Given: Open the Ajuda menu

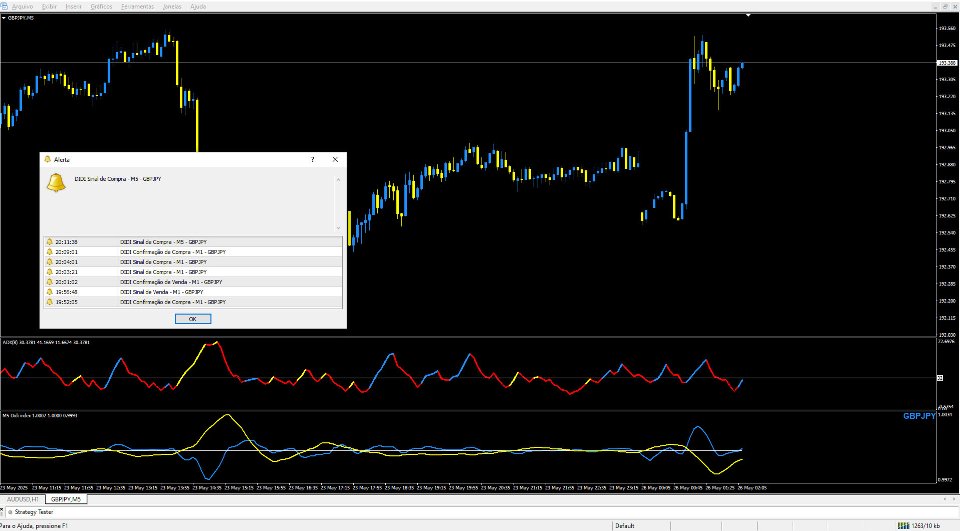Looking at the screenshot, I should [198, 7].
